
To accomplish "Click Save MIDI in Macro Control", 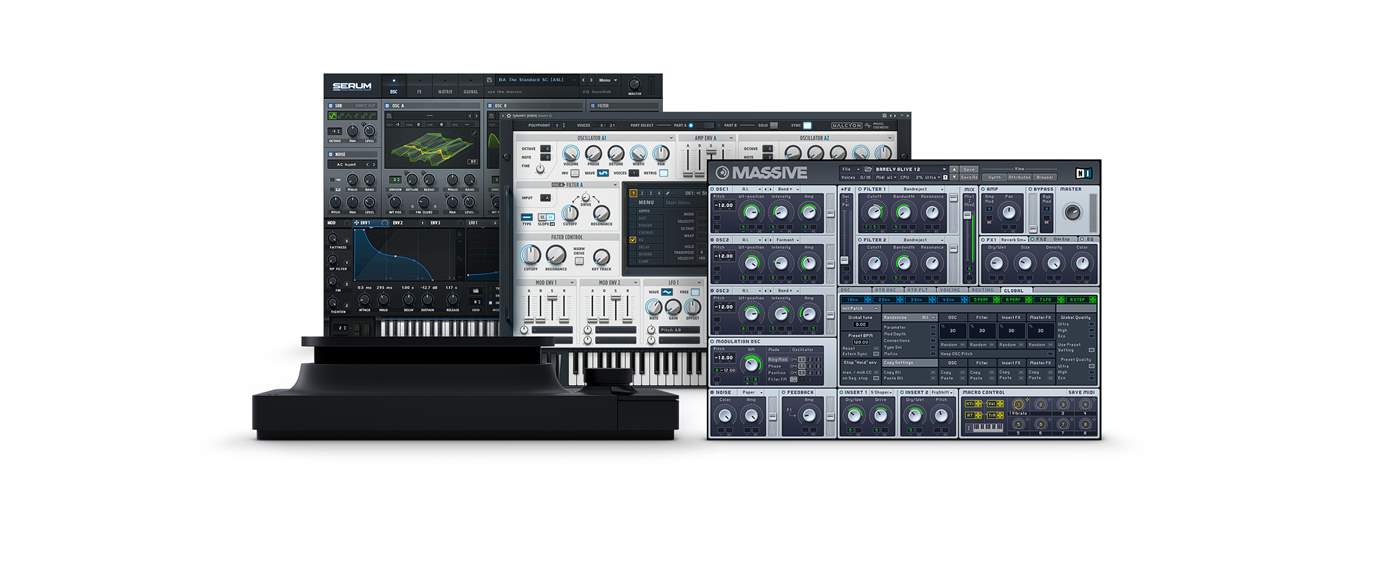I will tap(1080, 393).
